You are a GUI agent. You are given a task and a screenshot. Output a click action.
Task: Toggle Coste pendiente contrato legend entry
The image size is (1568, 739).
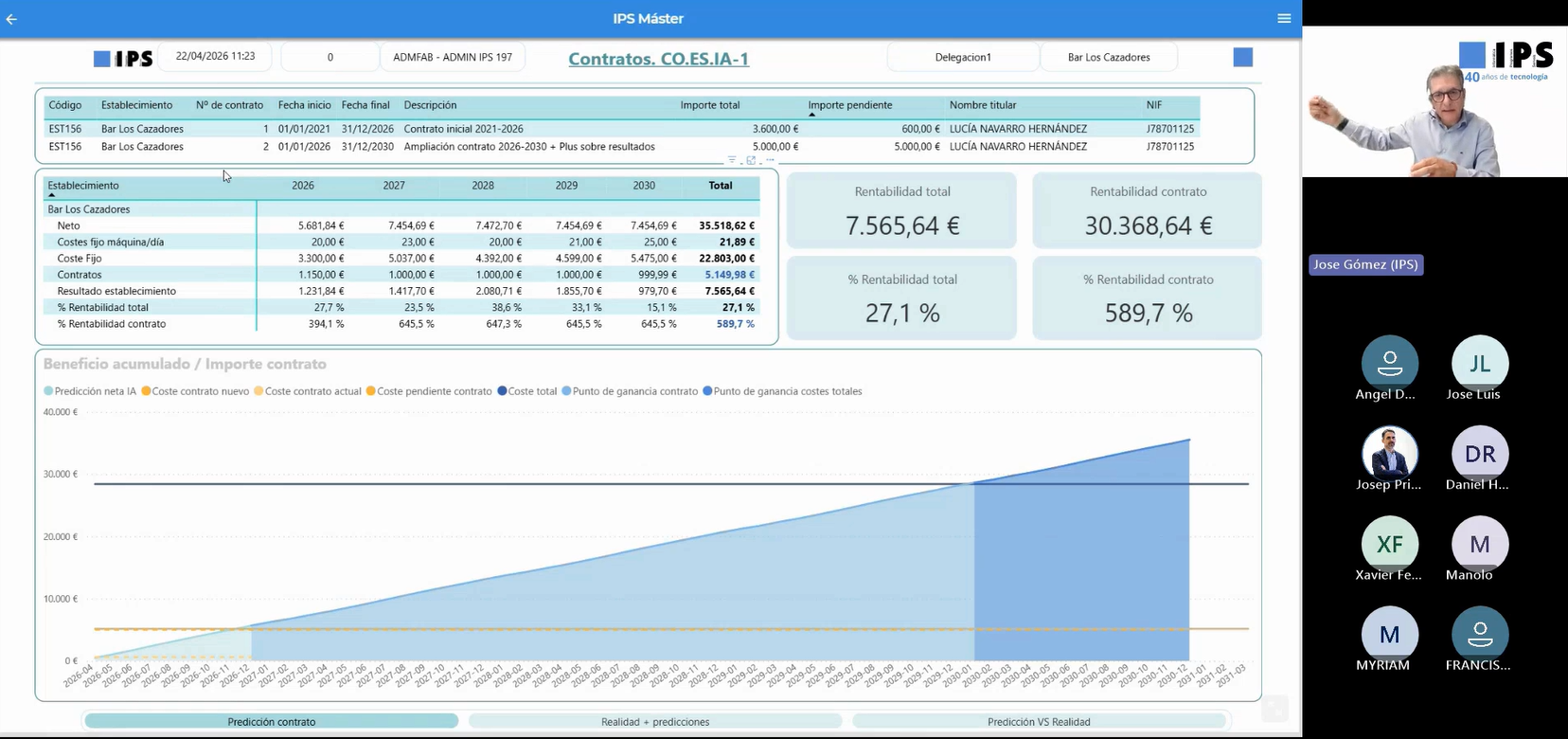429,391
